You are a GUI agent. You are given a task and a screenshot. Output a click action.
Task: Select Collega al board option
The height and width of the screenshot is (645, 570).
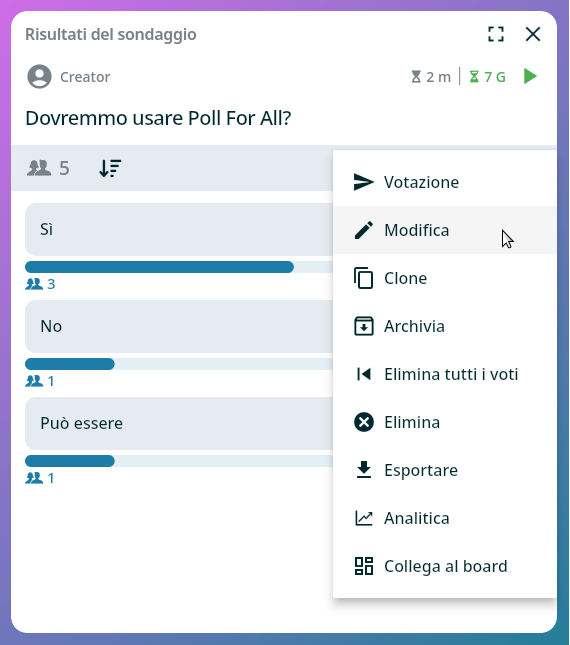tap(445, 566)
